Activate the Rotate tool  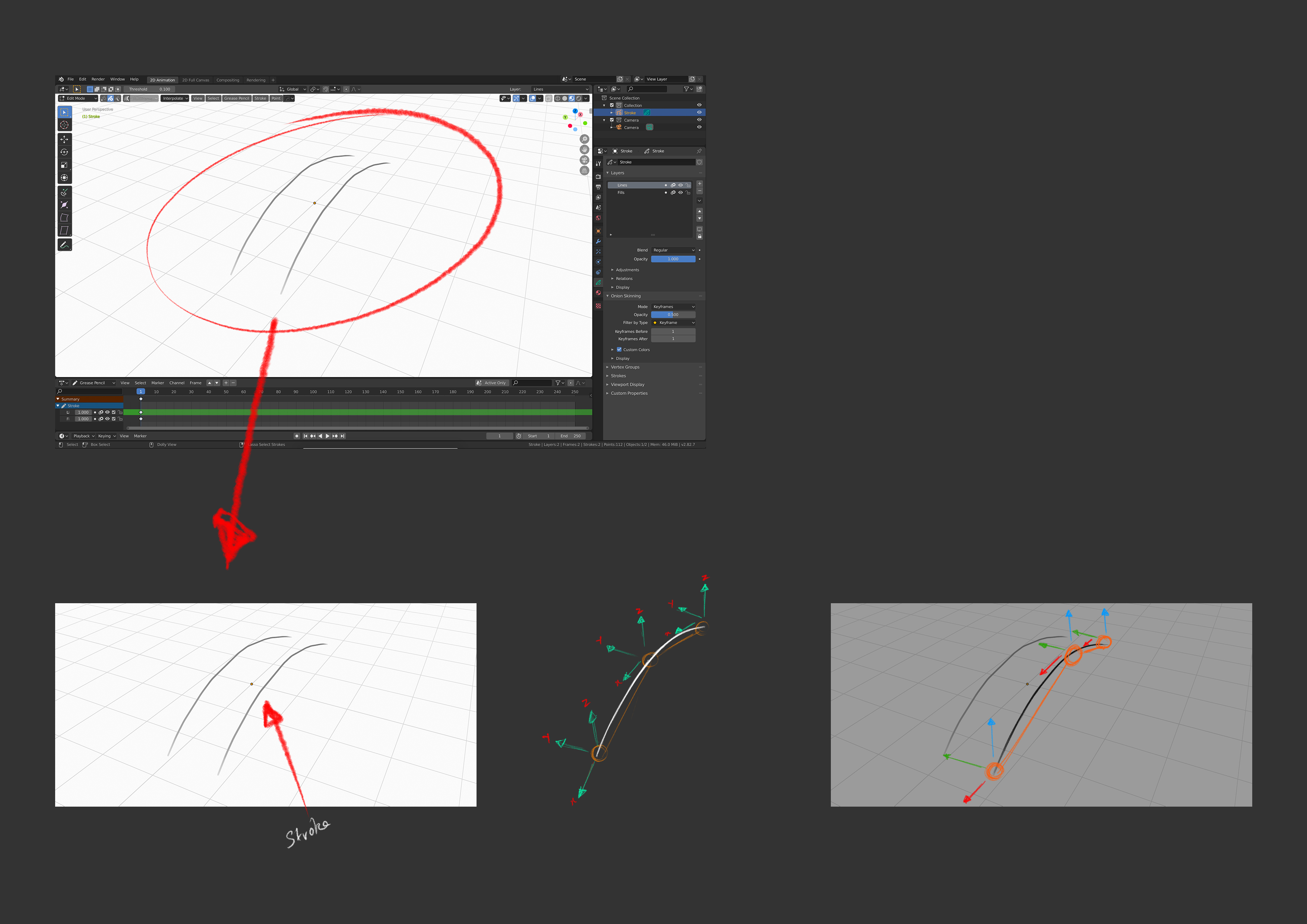point(64,152)
